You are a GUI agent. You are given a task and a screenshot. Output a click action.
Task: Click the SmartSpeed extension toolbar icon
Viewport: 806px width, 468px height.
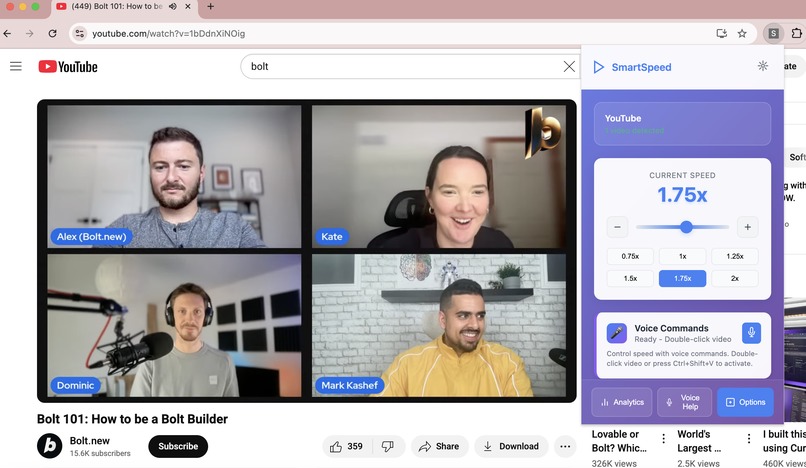click(x=773, y=33)
